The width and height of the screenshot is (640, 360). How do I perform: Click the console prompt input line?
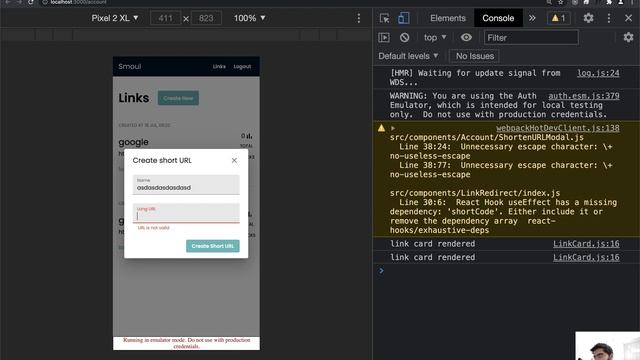pyautogui.click(x=506, y=271)
